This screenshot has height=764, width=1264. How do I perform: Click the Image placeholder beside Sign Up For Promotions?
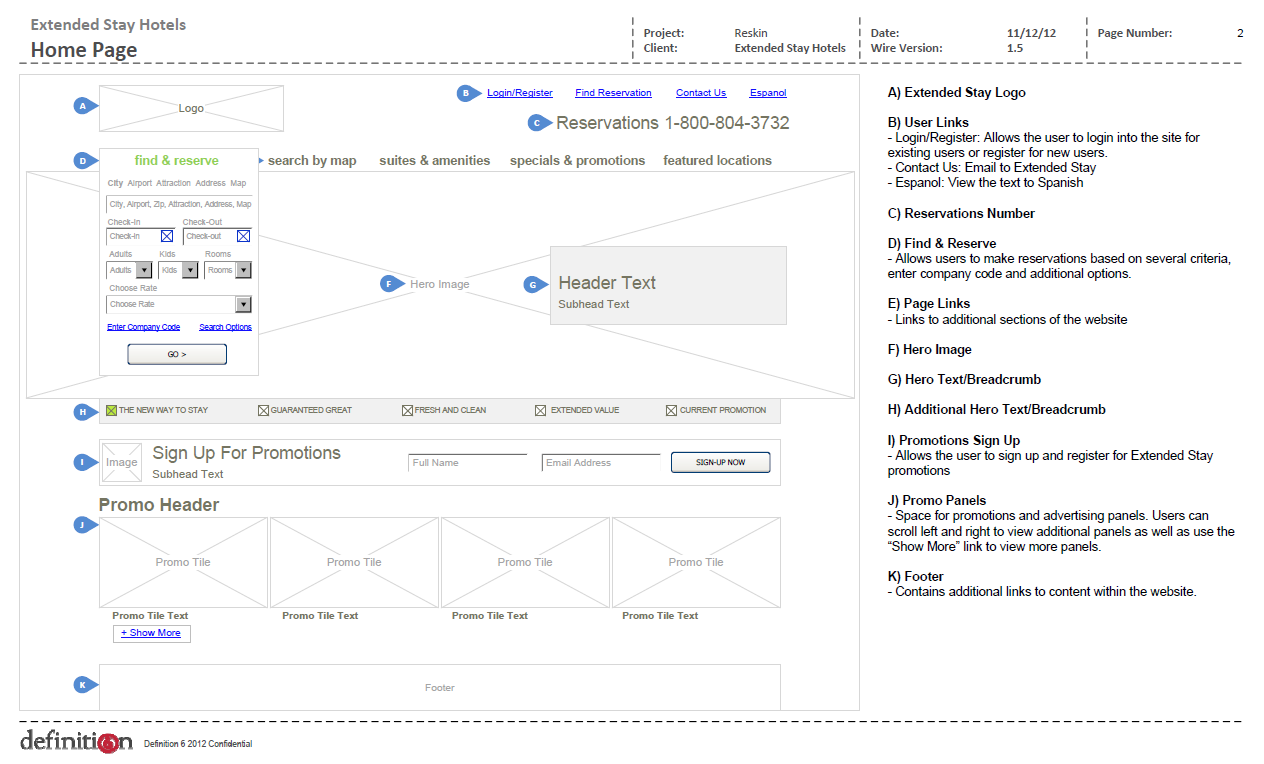click(121, 462)
